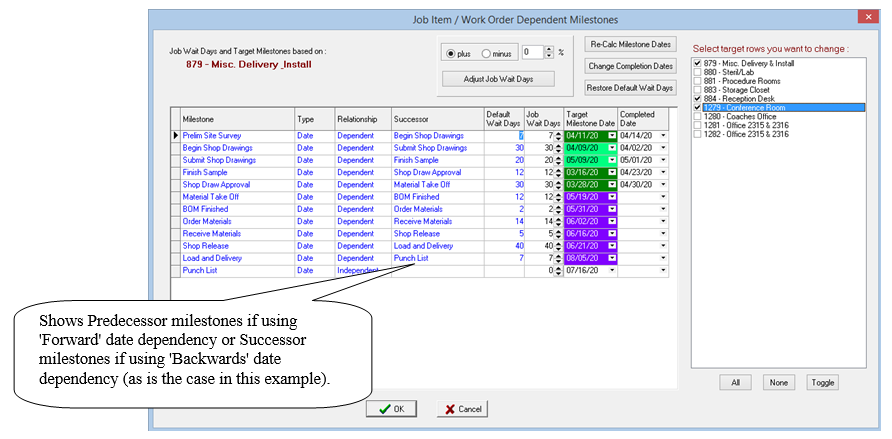Viewport: 892px width, 439px height.
Task: Click the row selector arrow beside Prelim Site Survey
Action: click(x=176, y=135)
